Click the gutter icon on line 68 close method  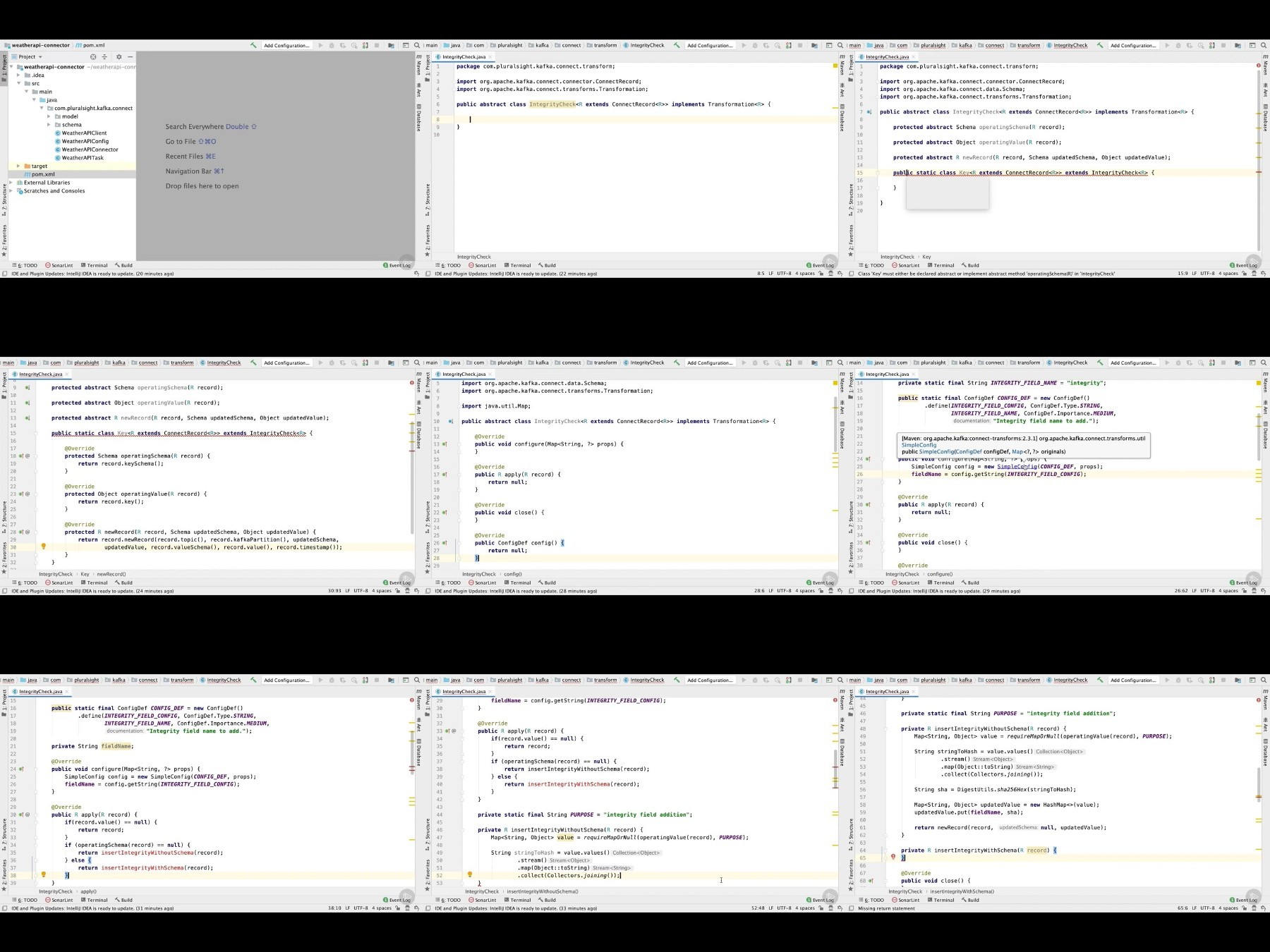pyautogui.click(x=871, y=881)
